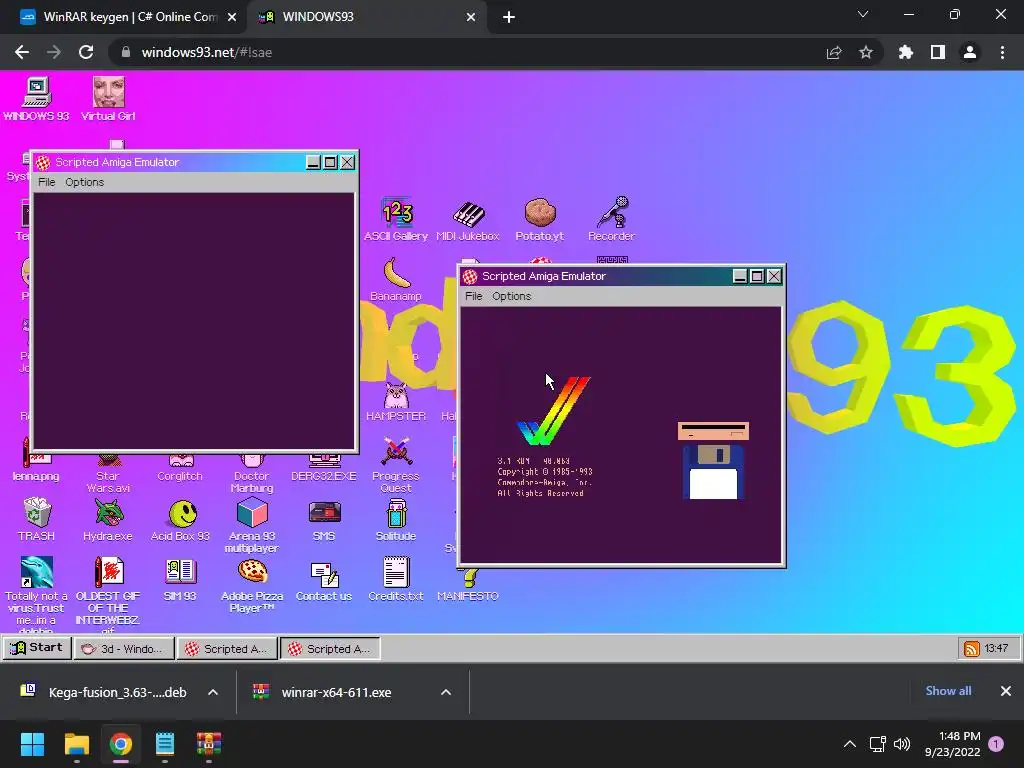Toggle the Chrome side panel icon
The height and width of the screenshot is (768, 1024).
938,52
